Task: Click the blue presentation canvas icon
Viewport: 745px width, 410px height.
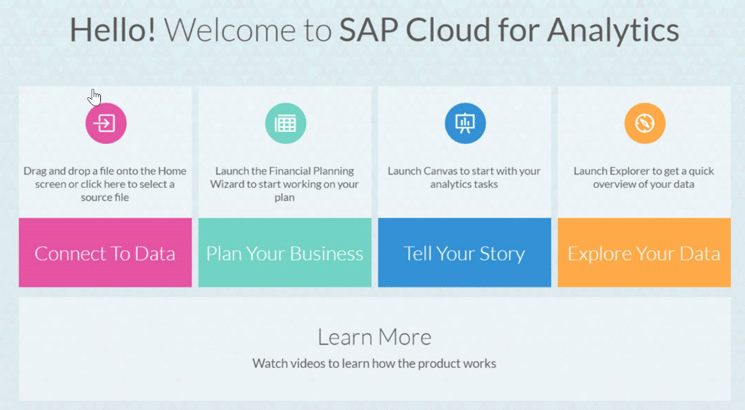Action: 465,123
